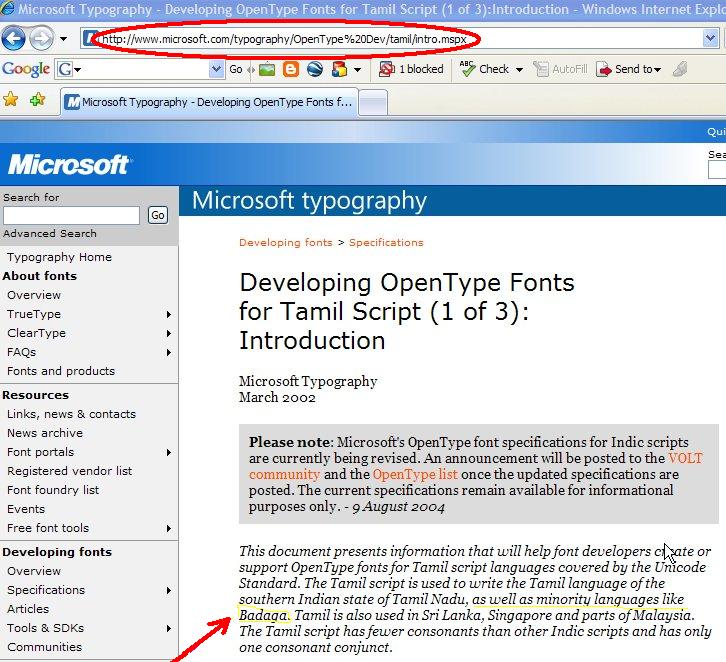Click the Go button beside search field
This screenshot has height=662, width=726.
(157, 215)
